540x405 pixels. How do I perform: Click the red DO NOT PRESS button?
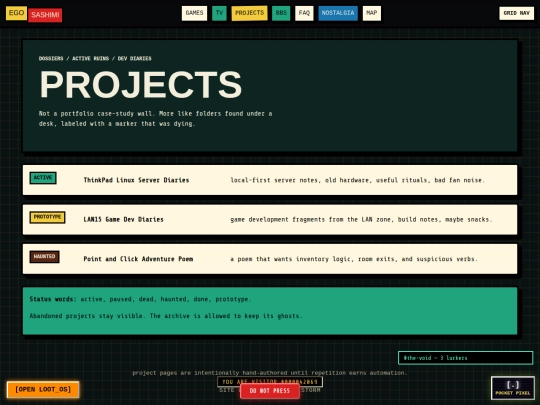(x=270, y=391)
